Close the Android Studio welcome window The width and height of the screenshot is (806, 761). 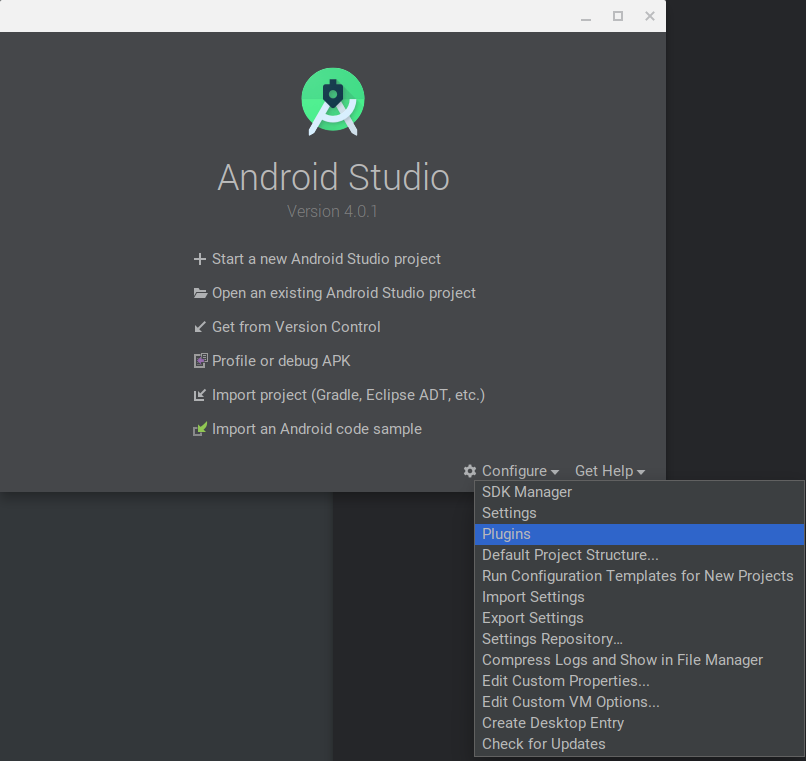point(650,16)
